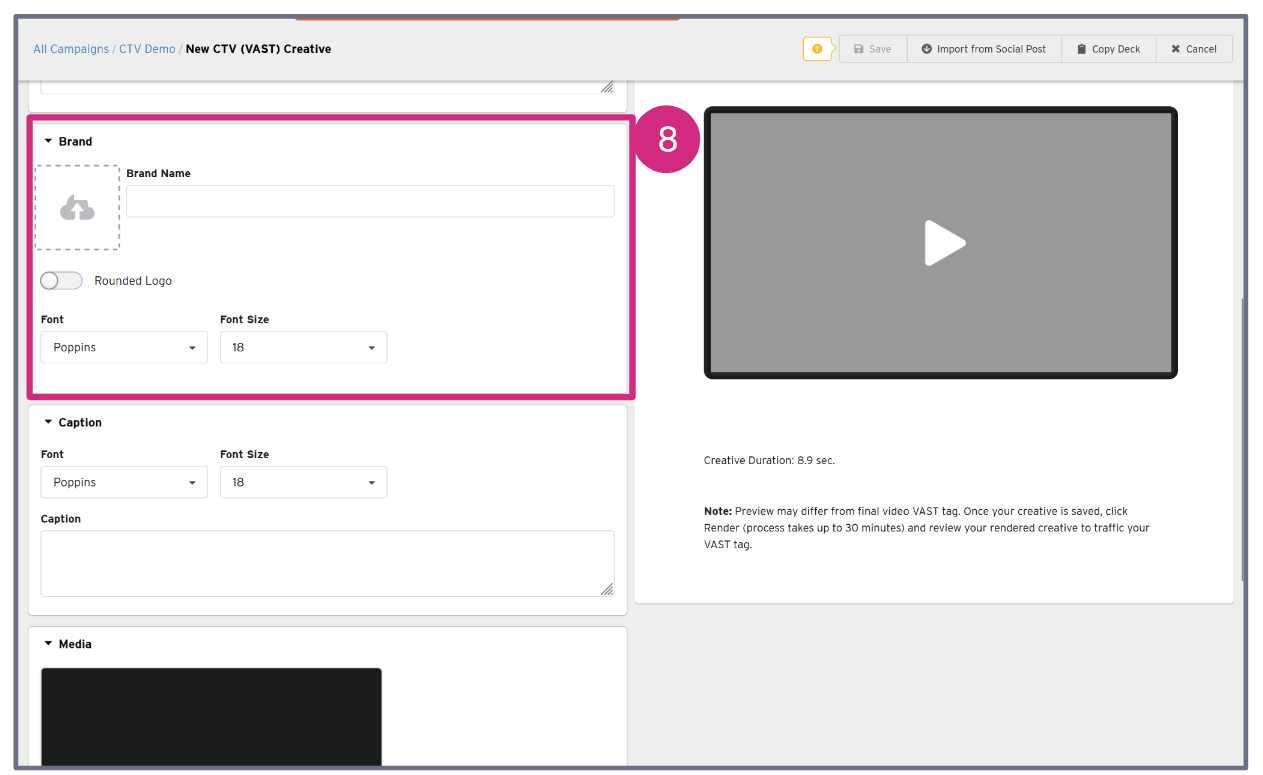Click the yellow warning indicator icon

click(817, 49)
